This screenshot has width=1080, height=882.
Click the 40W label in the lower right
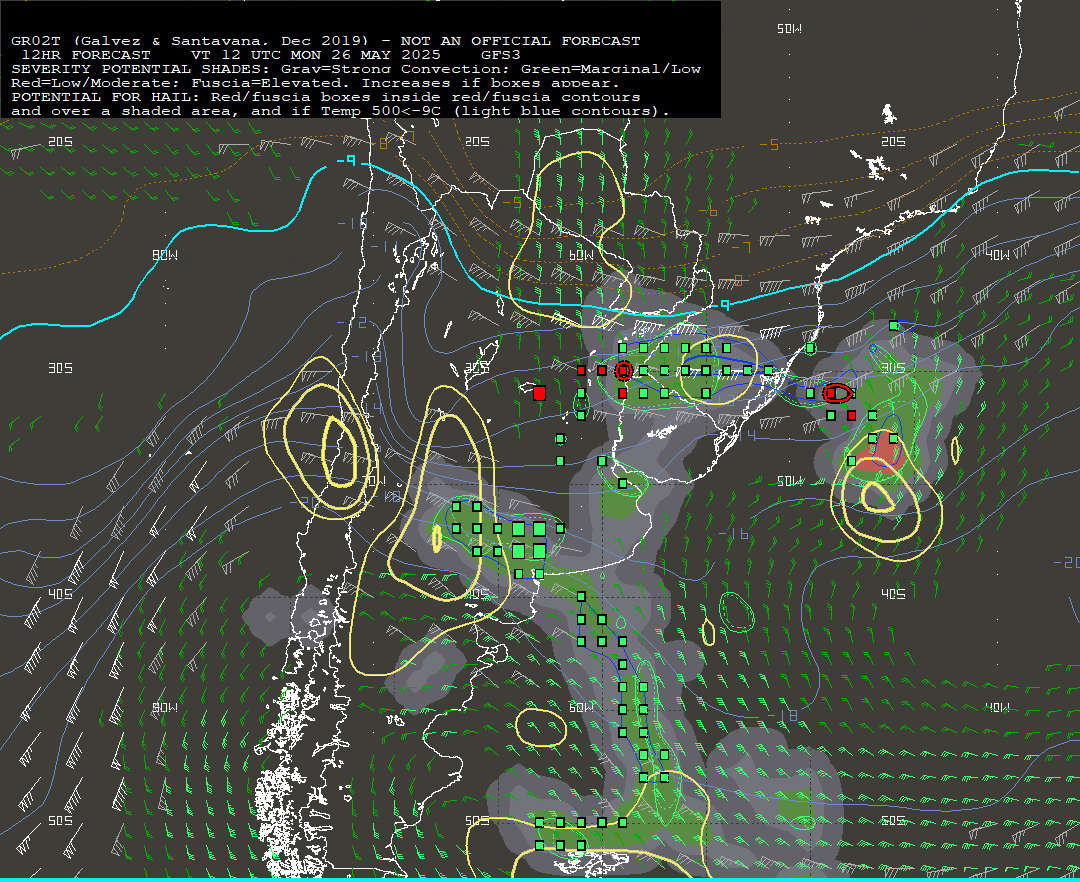(x=997, y=707)
